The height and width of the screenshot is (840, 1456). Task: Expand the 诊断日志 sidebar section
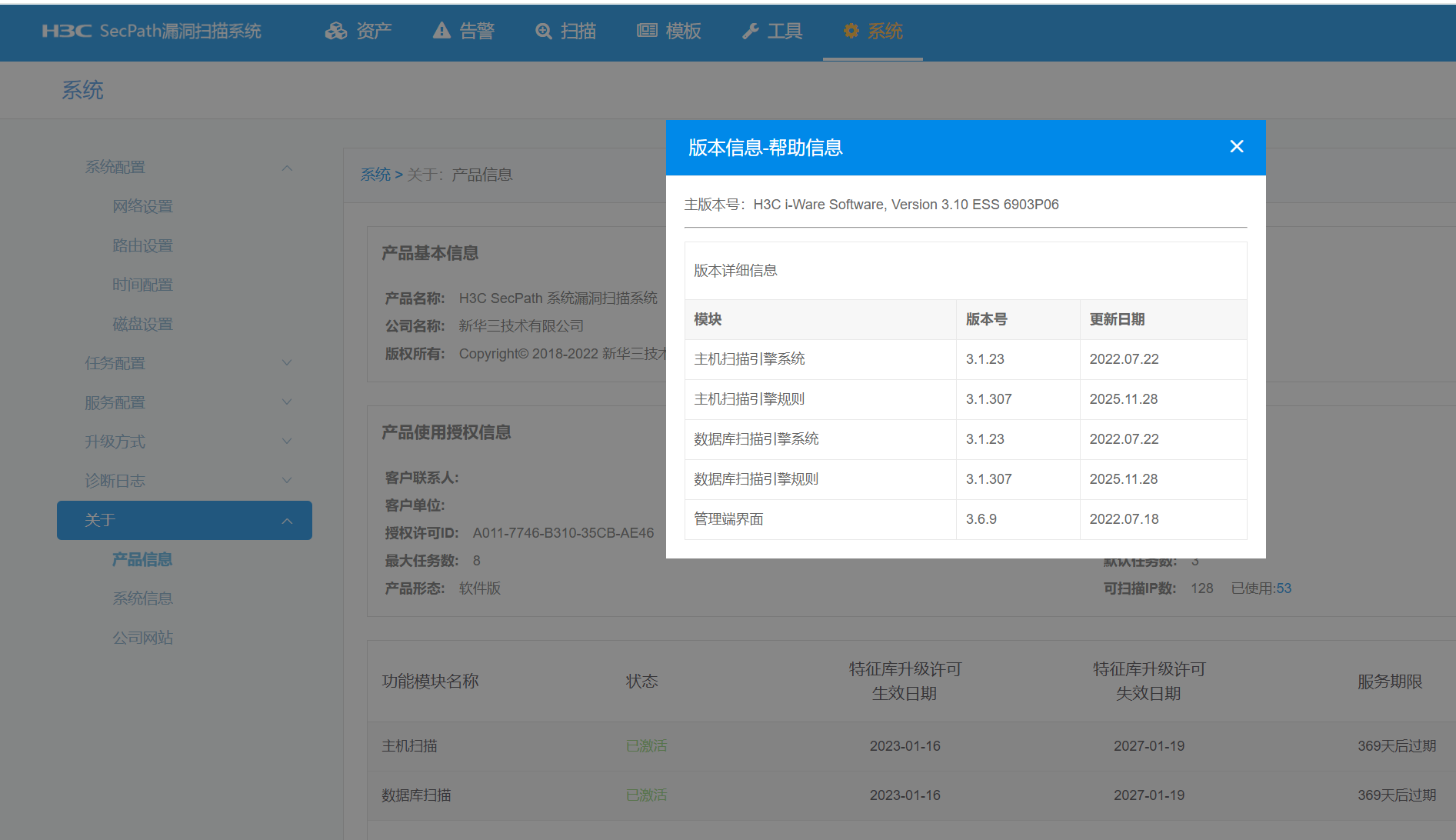pyautogui.click(x=287, y=481)
